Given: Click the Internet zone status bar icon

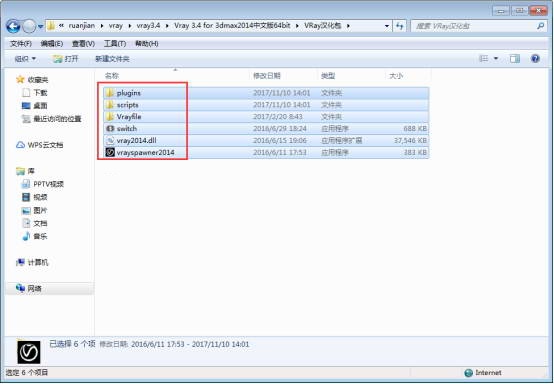Looking at the screenshot, I should pos(468,373).
